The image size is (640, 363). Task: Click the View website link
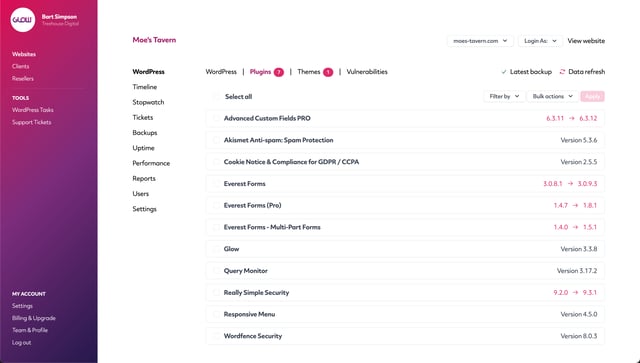click(x=586, y=41)
